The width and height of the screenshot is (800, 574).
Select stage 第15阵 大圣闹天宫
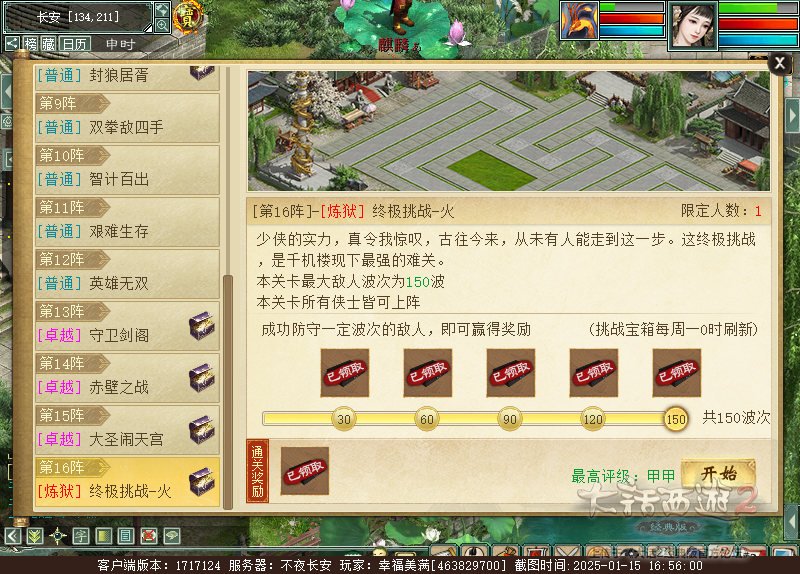(127, 429)
